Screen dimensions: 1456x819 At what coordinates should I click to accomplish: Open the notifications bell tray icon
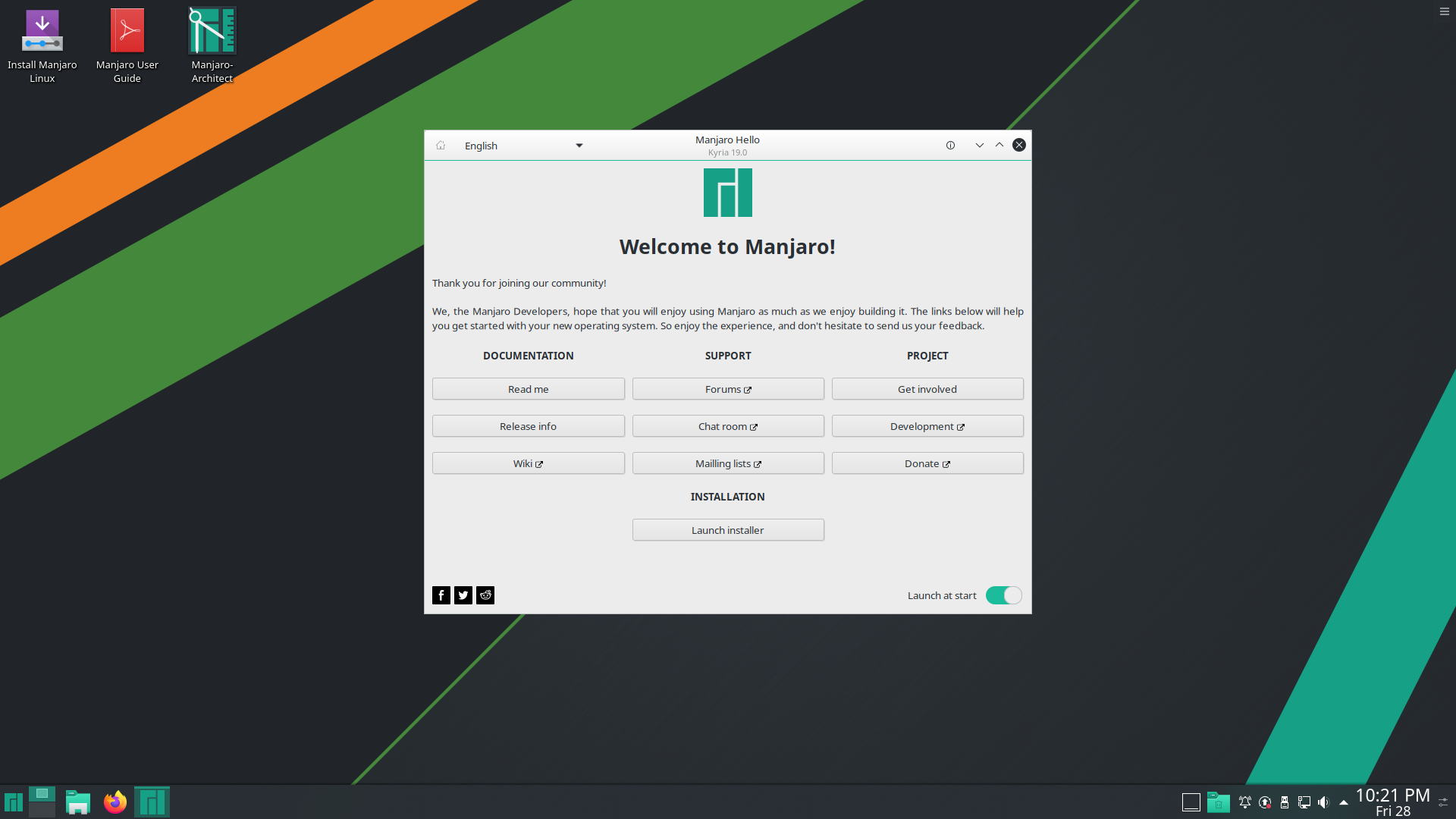(1245, 802)
